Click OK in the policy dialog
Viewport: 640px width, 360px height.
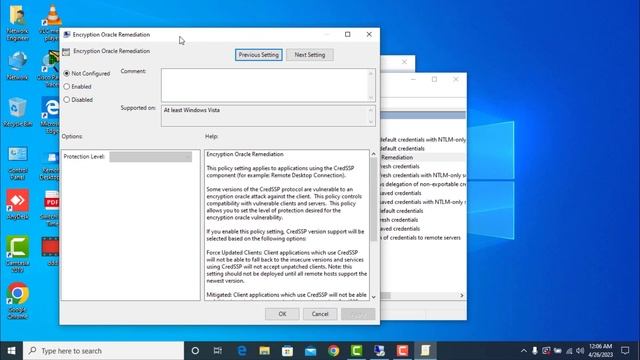[282, 314]
